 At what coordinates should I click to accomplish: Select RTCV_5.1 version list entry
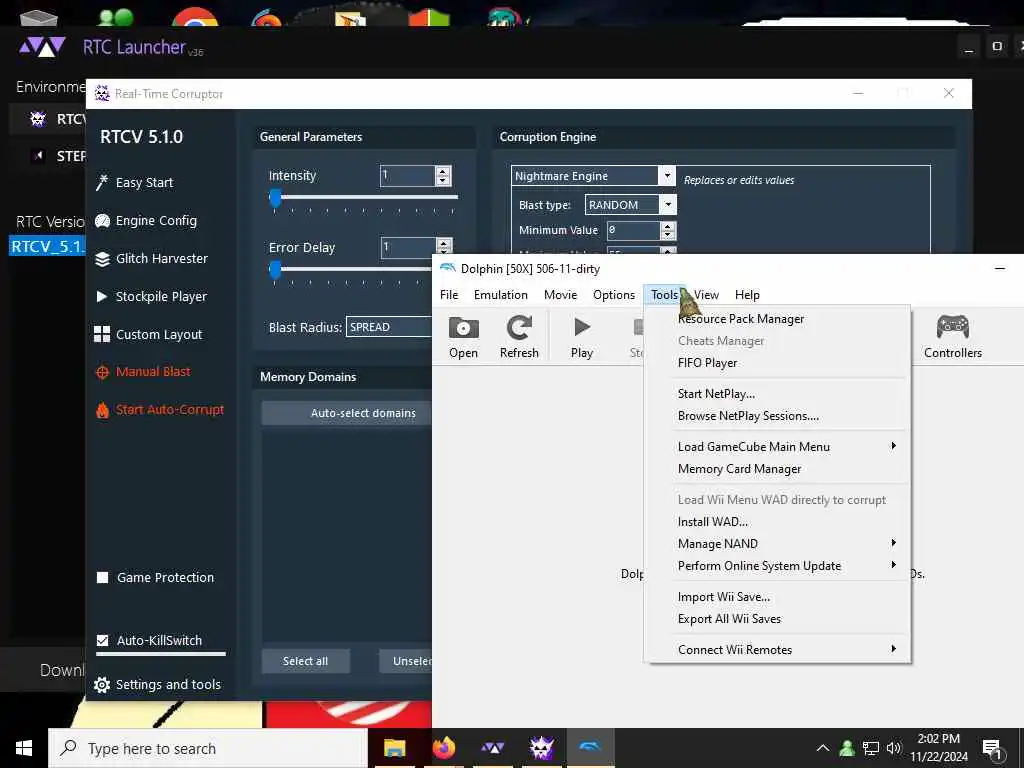[x=47, y=247]
